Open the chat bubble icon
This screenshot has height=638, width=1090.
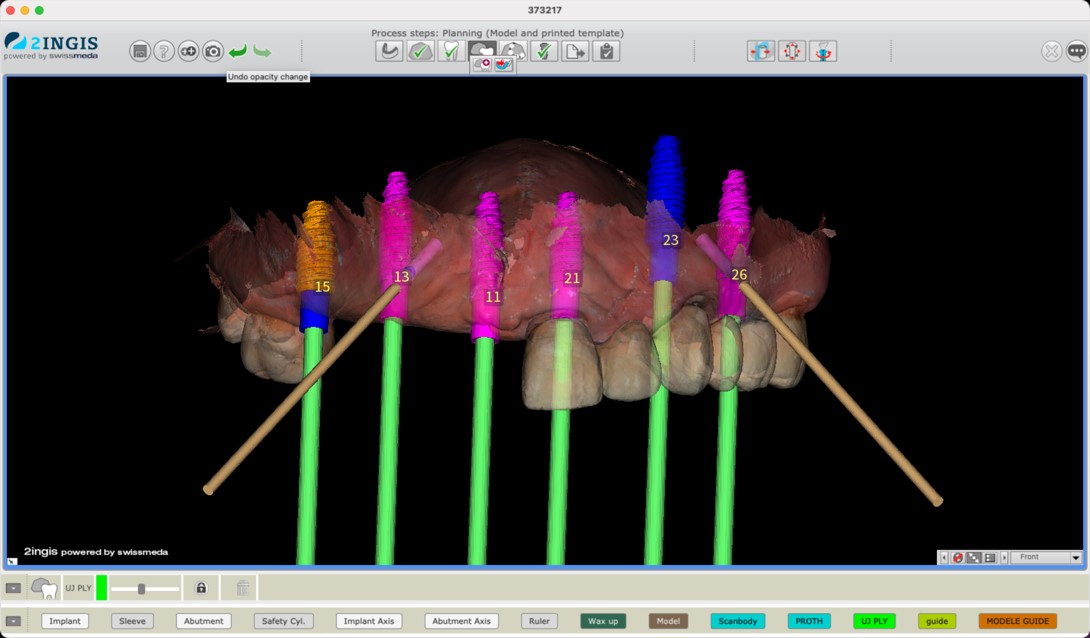[1076, 51]
